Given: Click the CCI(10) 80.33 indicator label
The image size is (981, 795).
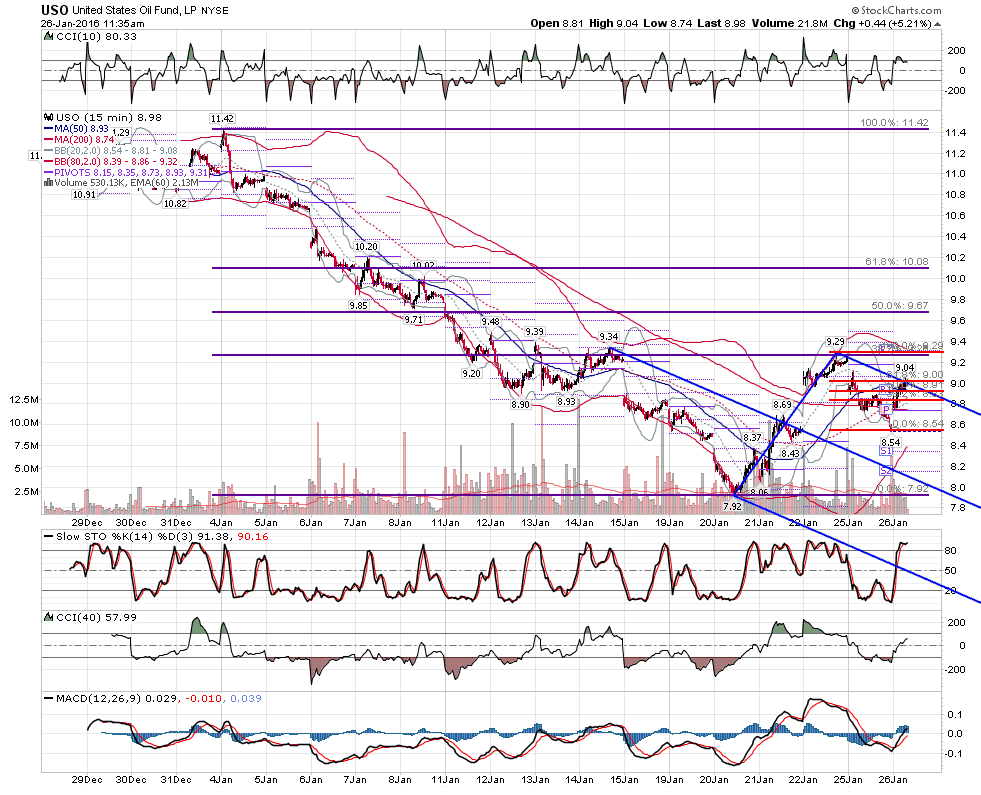Looking at the screenshot, I should click(x=96, y=36).
